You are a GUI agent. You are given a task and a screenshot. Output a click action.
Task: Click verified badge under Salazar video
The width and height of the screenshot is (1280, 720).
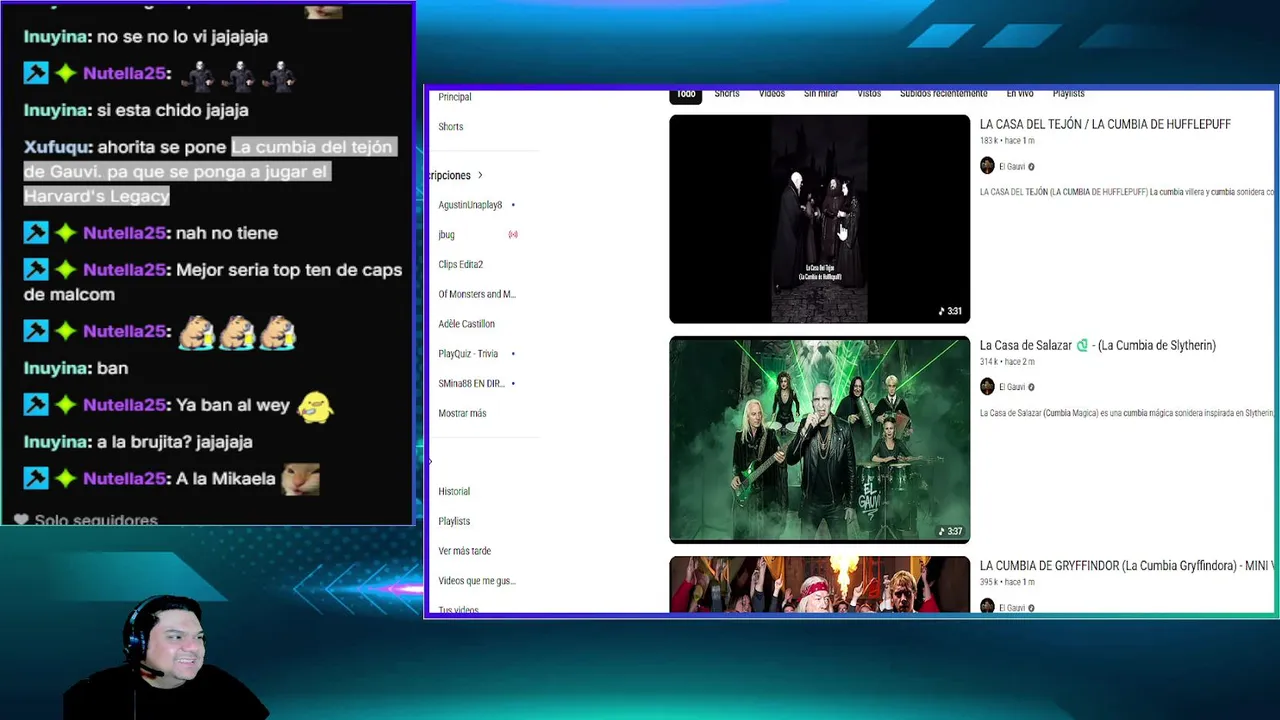click(x=1031, y=387)
